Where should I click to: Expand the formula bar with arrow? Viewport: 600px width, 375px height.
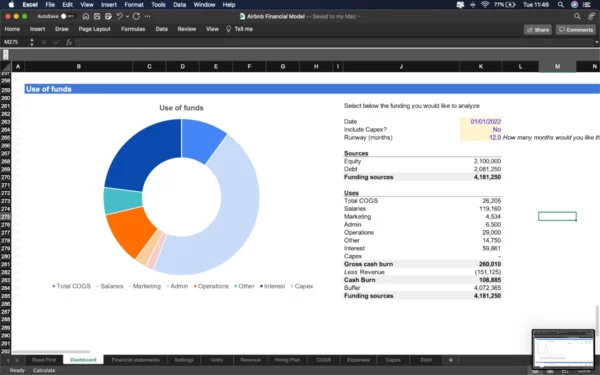pos(596,42)
